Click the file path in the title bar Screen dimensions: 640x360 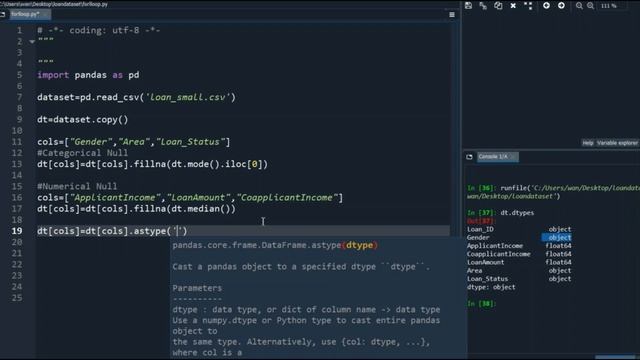click(54, 4)
